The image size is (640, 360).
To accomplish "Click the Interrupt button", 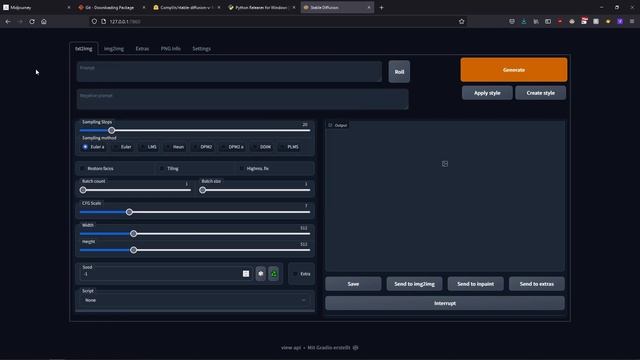I will click(x=445, y=303).
